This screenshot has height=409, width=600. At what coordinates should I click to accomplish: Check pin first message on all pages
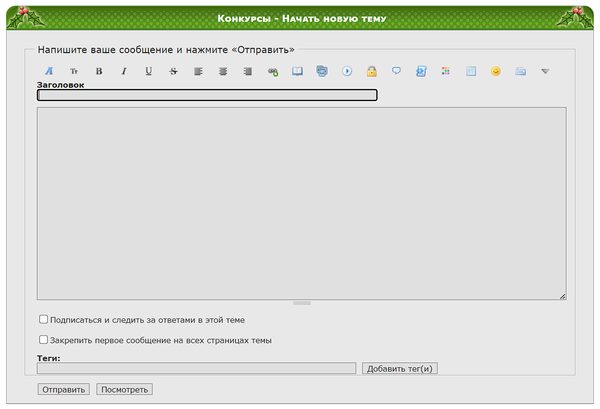click(43, 340)
